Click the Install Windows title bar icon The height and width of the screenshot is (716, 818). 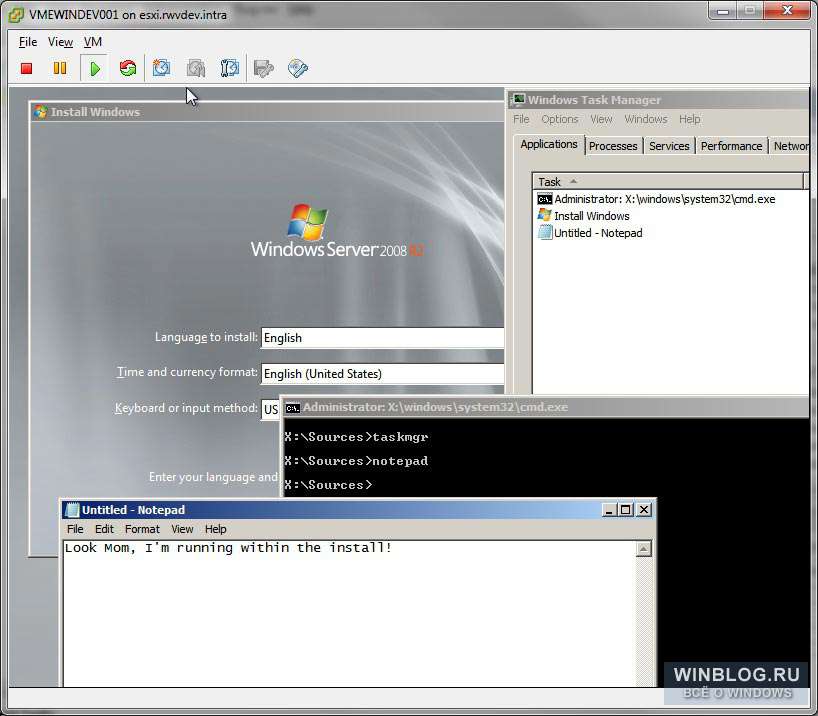41,112
